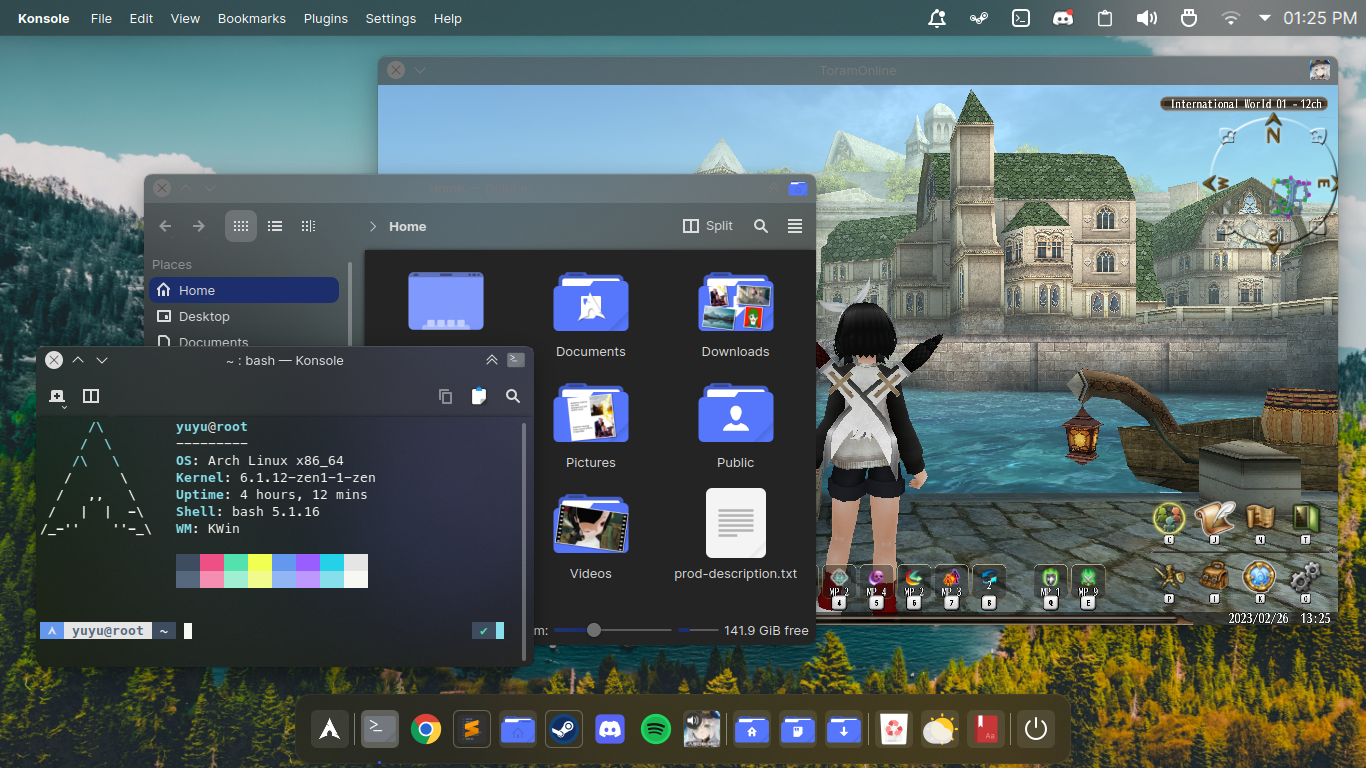This screenshot has width=1366, height=768.
Task: Switch Dolphin to icons view mode
Action: click(x=241, y=226)
